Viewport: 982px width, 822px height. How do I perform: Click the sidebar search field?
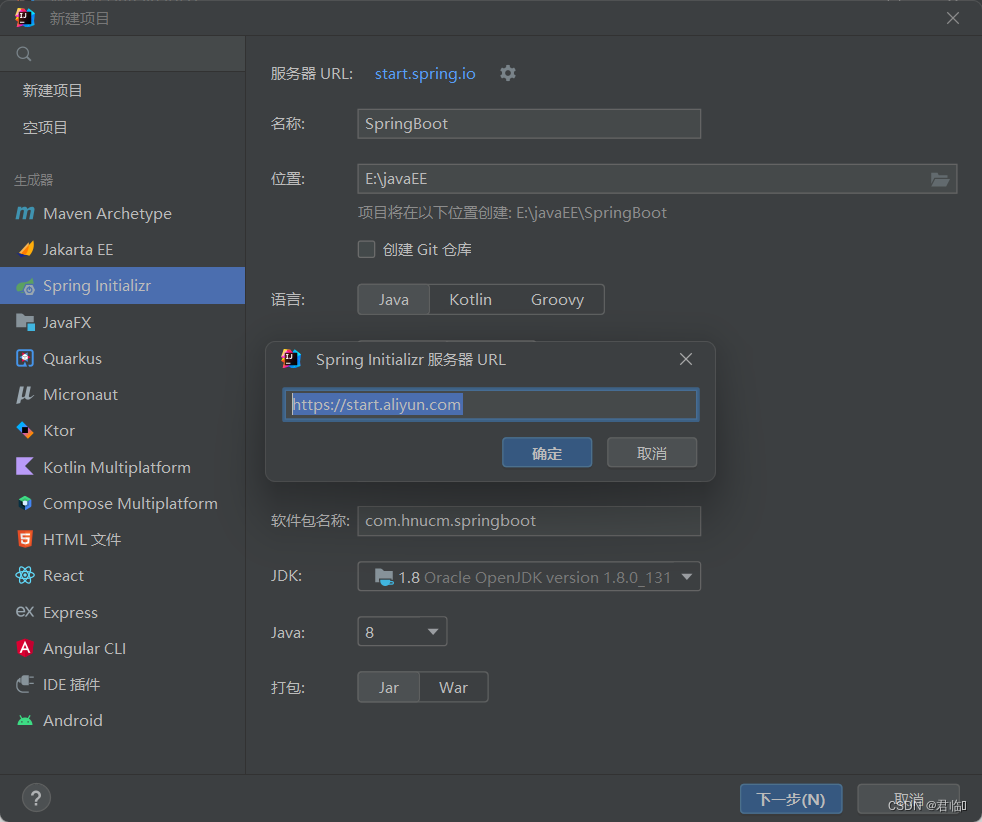[122, 54]
